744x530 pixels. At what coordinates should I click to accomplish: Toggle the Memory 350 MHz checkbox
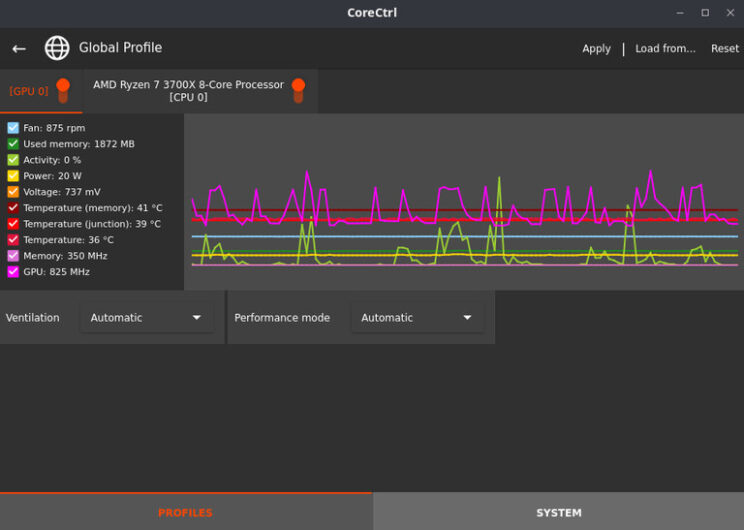(13, 256)
